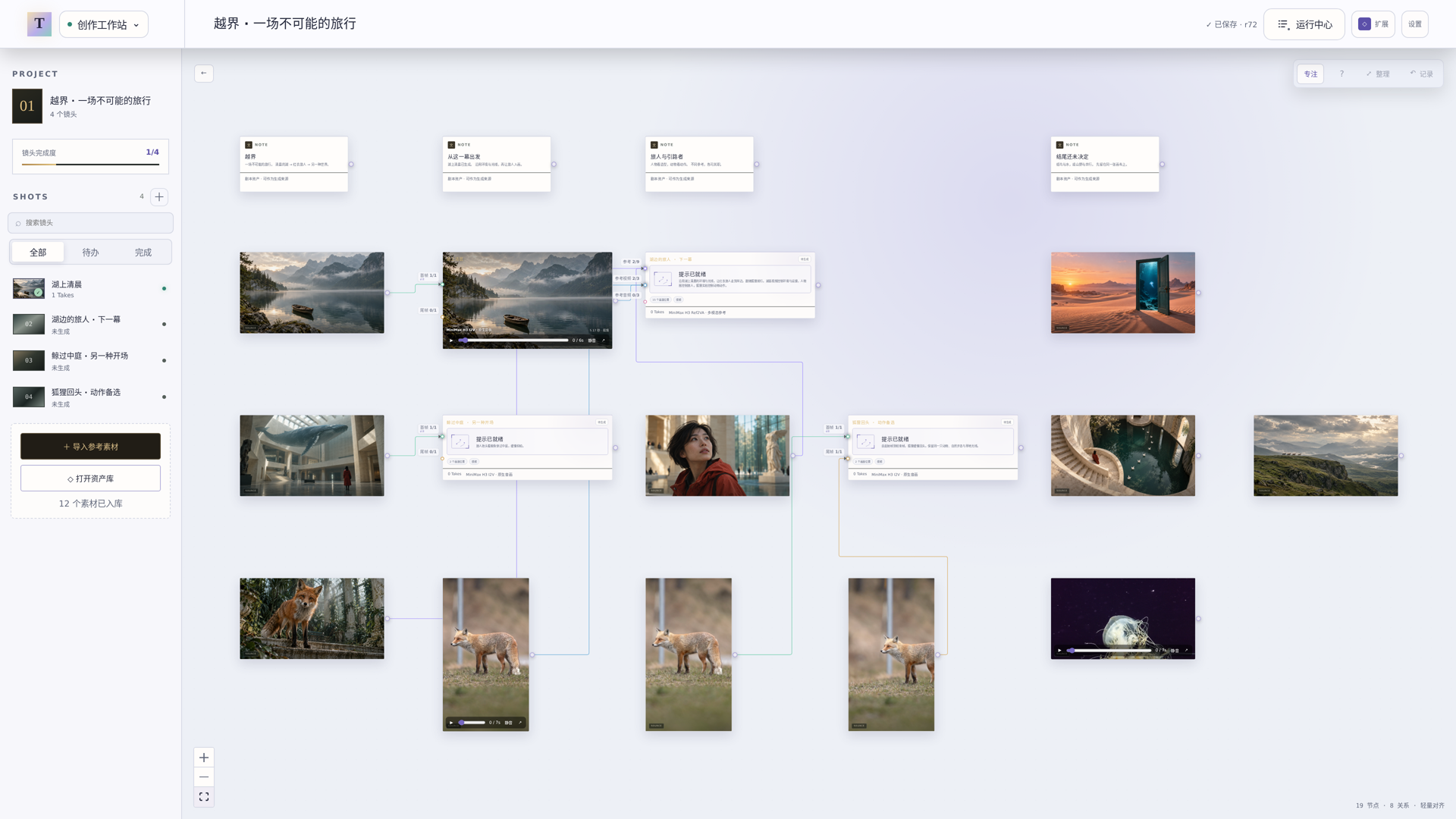The width and height of the screenshot is (1456, 819).
Task: Select shot 02 湖边的旅人·下一幕
Action: pyautogui.click(x=90, y=325)
